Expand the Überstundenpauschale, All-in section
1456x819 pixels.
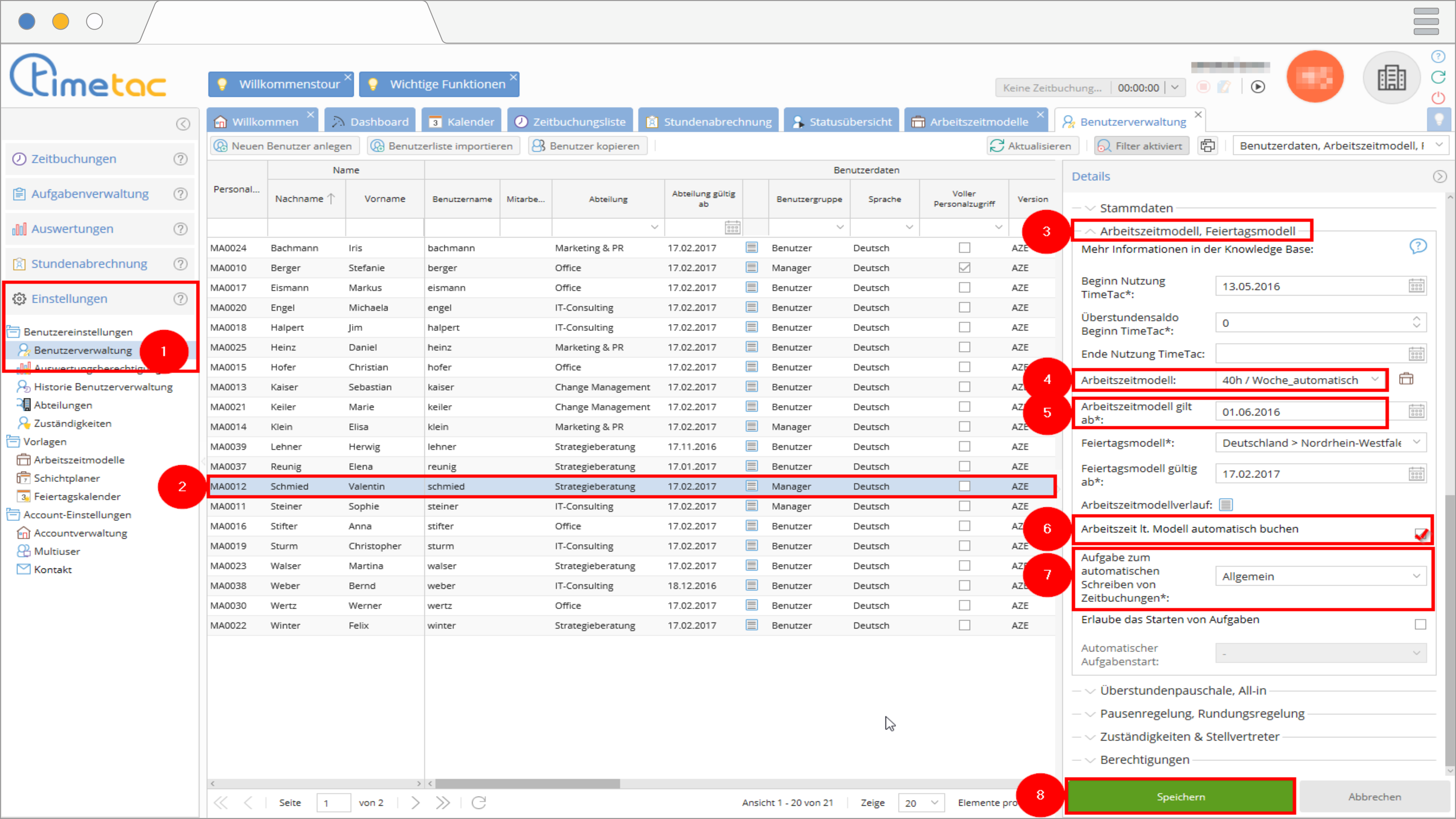coord(1182,690)
